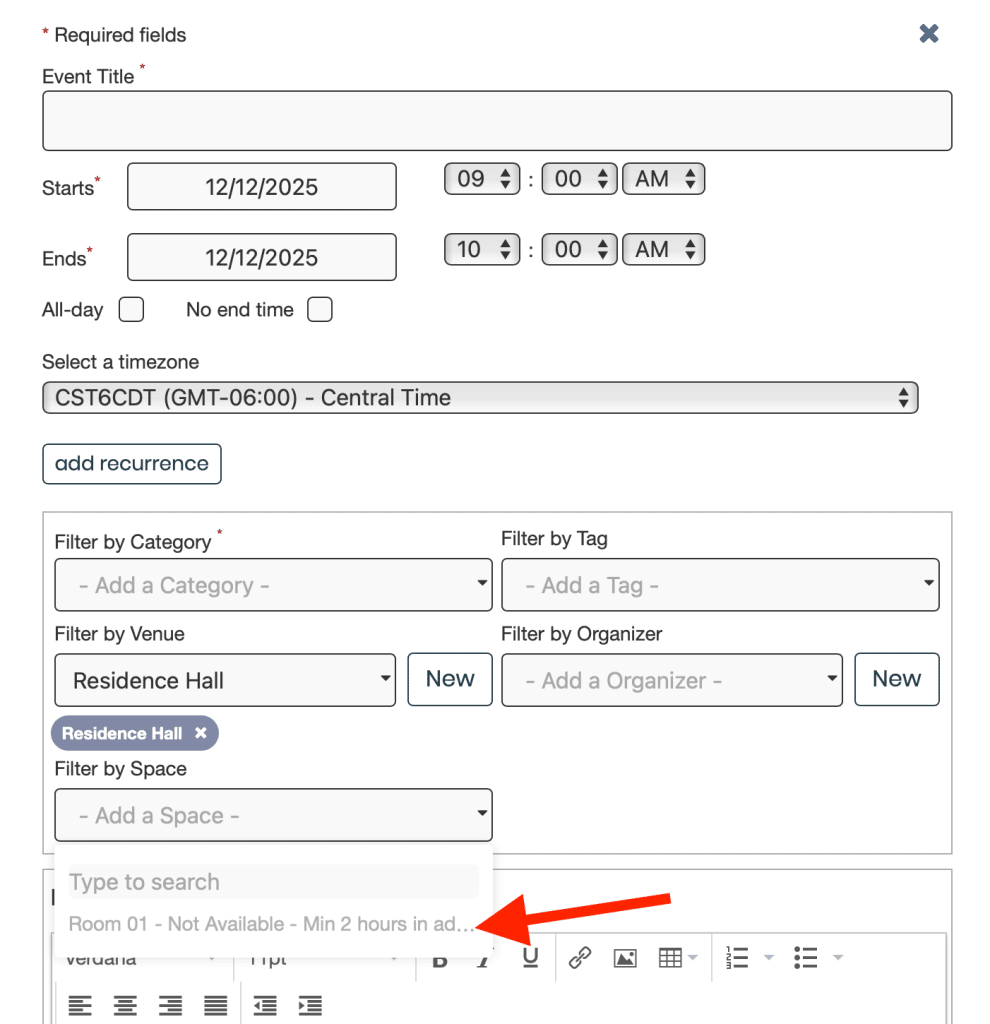Remove the Residence Hall venue tag
This screenshot has height=1024, width=990.
[201, 733]
